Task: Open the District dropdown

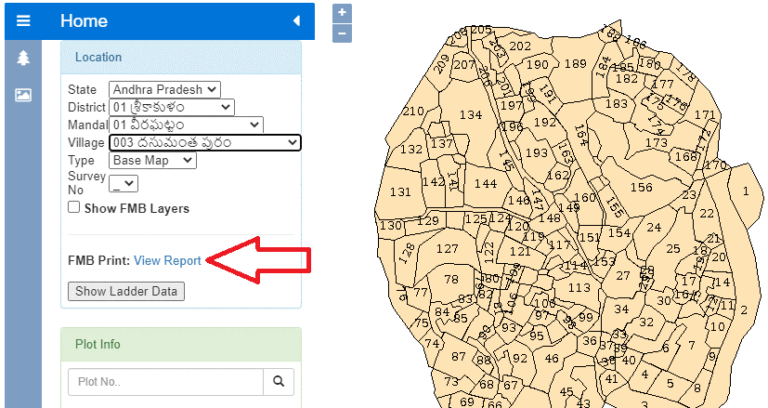Action: point(171,107)
